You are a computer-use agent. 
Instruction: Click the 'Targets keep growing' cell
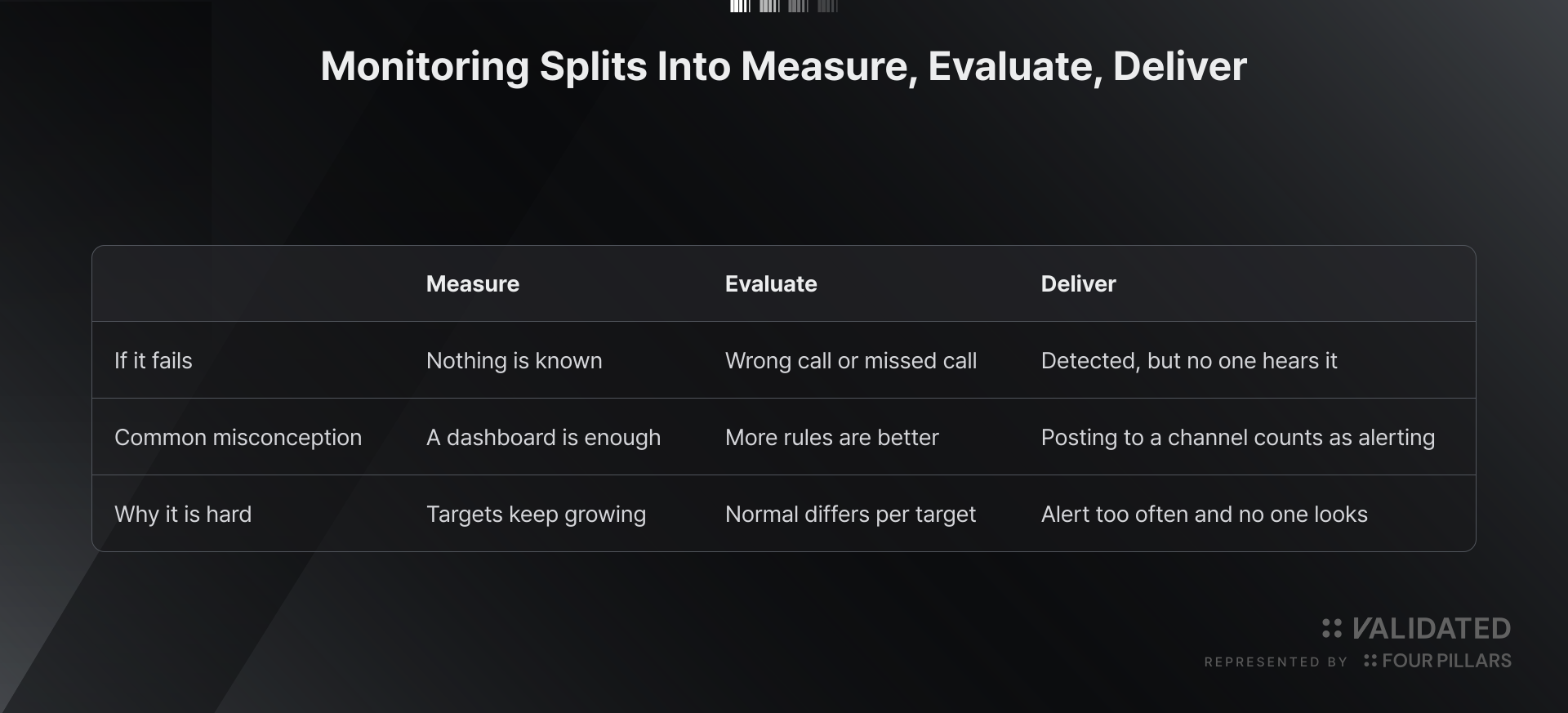[x=536, y=515]
